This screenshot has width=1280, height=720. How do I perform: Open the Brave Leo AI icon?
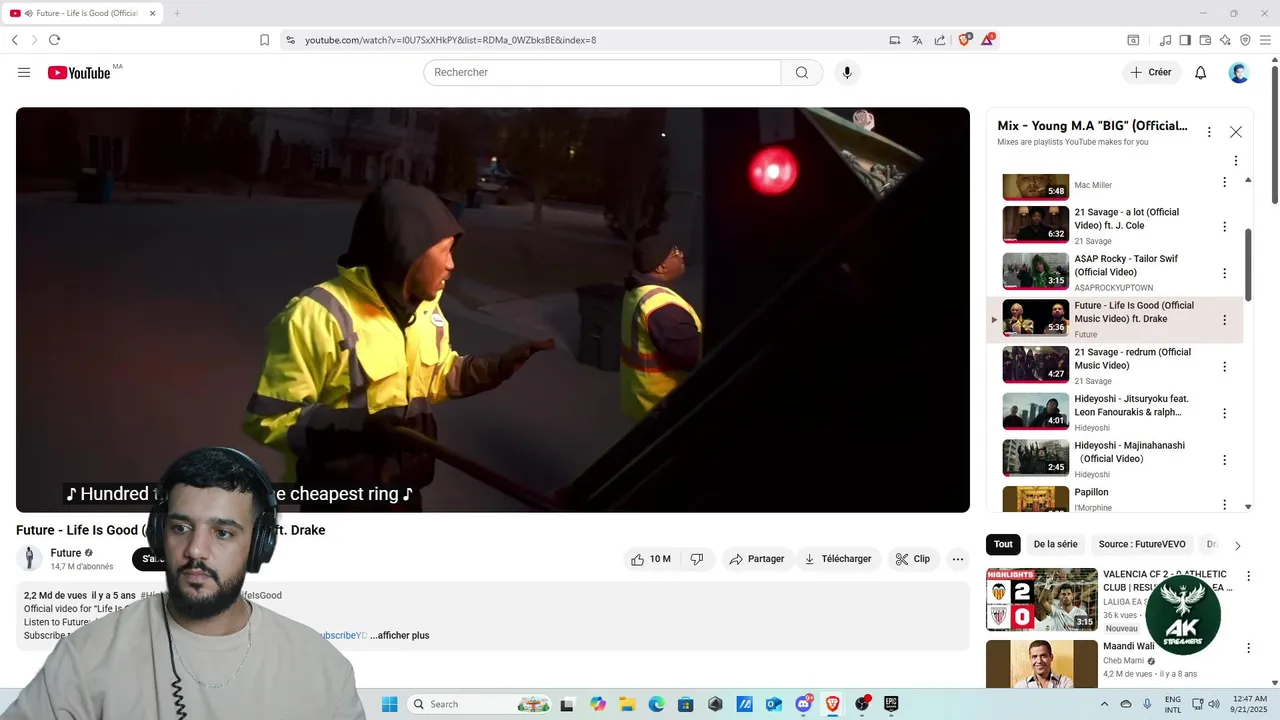(1225, 40)
